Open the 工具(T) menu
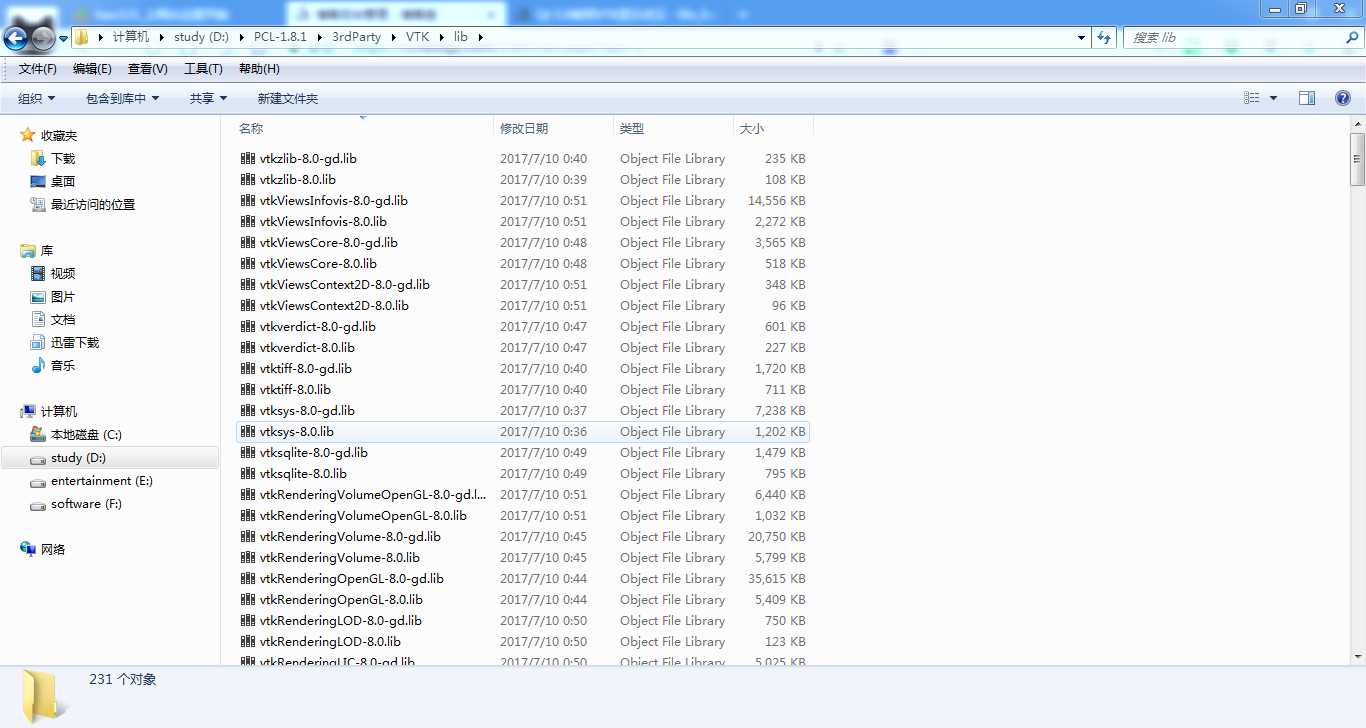 pyautogui.click(x=203, y=69)
